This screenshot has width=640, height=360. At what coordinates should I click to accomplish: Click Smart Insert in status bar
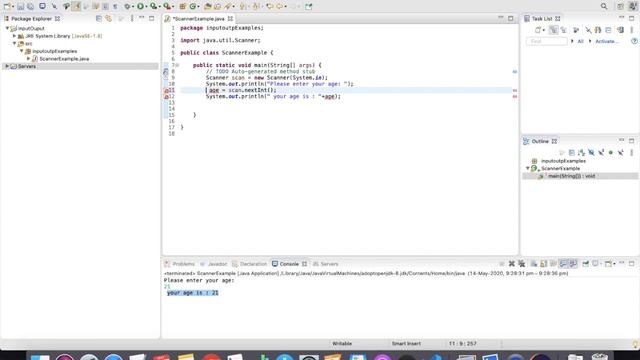coord(406,344)
